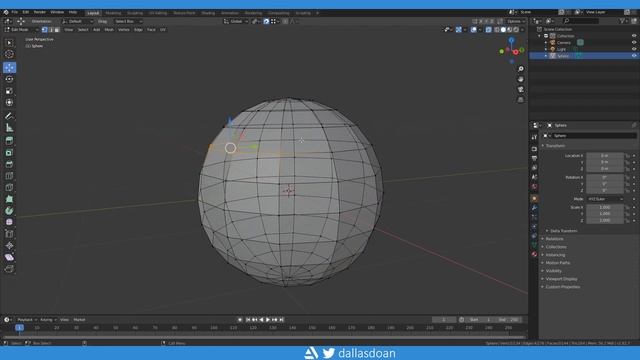
Task: Select the Scale tool
Action: point(9,91)
